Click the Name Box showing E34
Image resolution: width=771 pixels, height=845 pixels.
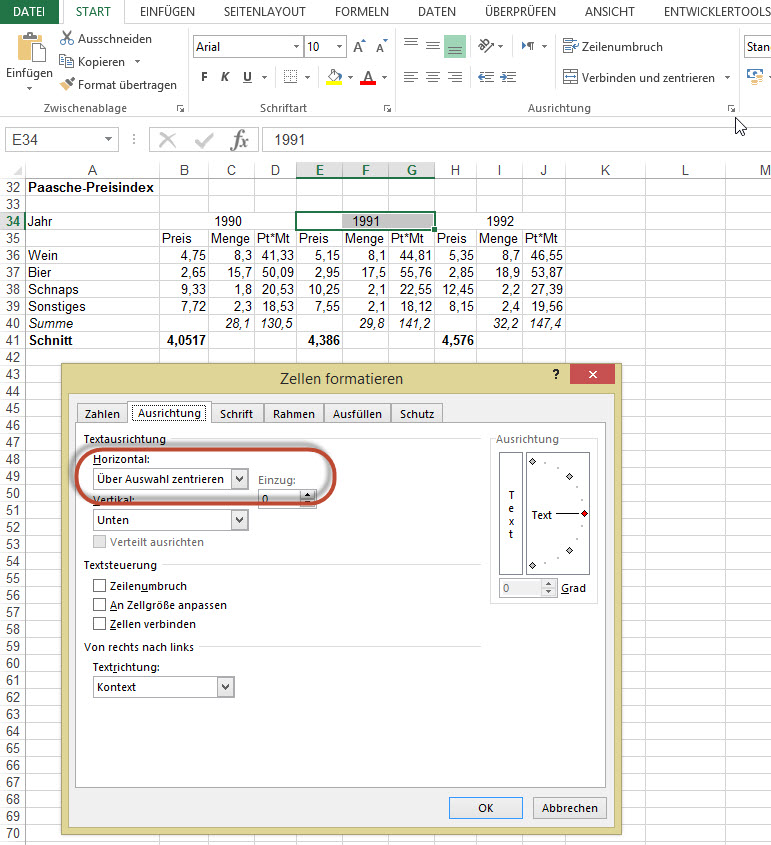[54, 140]
